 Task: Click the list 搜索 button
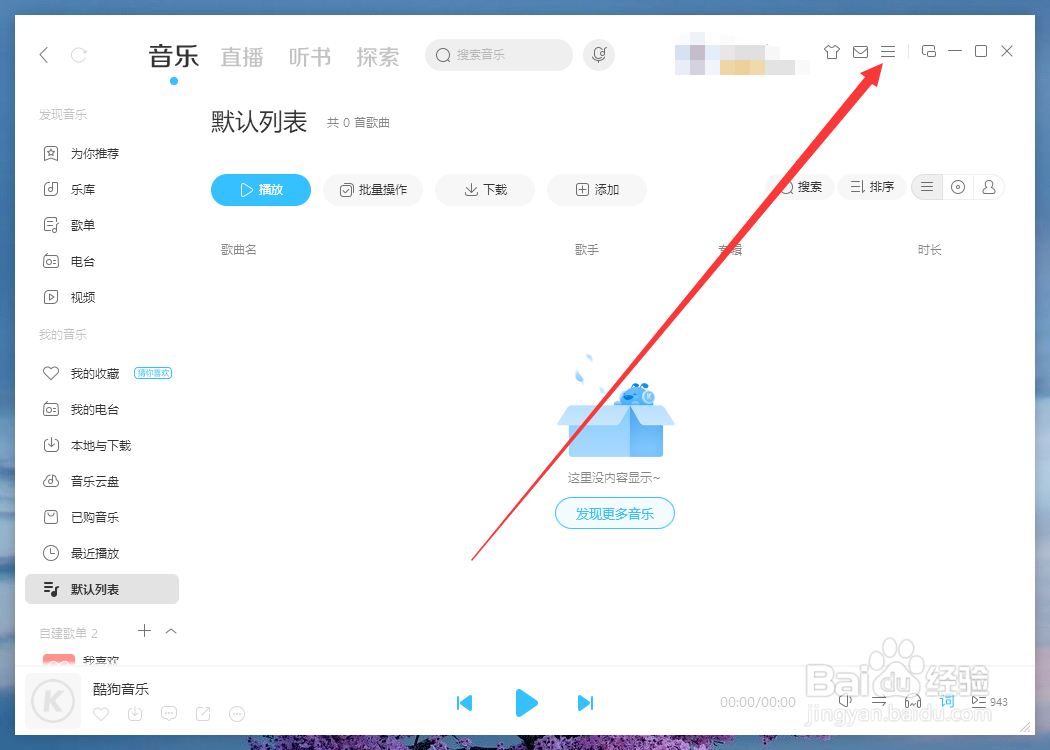point(800,188)
